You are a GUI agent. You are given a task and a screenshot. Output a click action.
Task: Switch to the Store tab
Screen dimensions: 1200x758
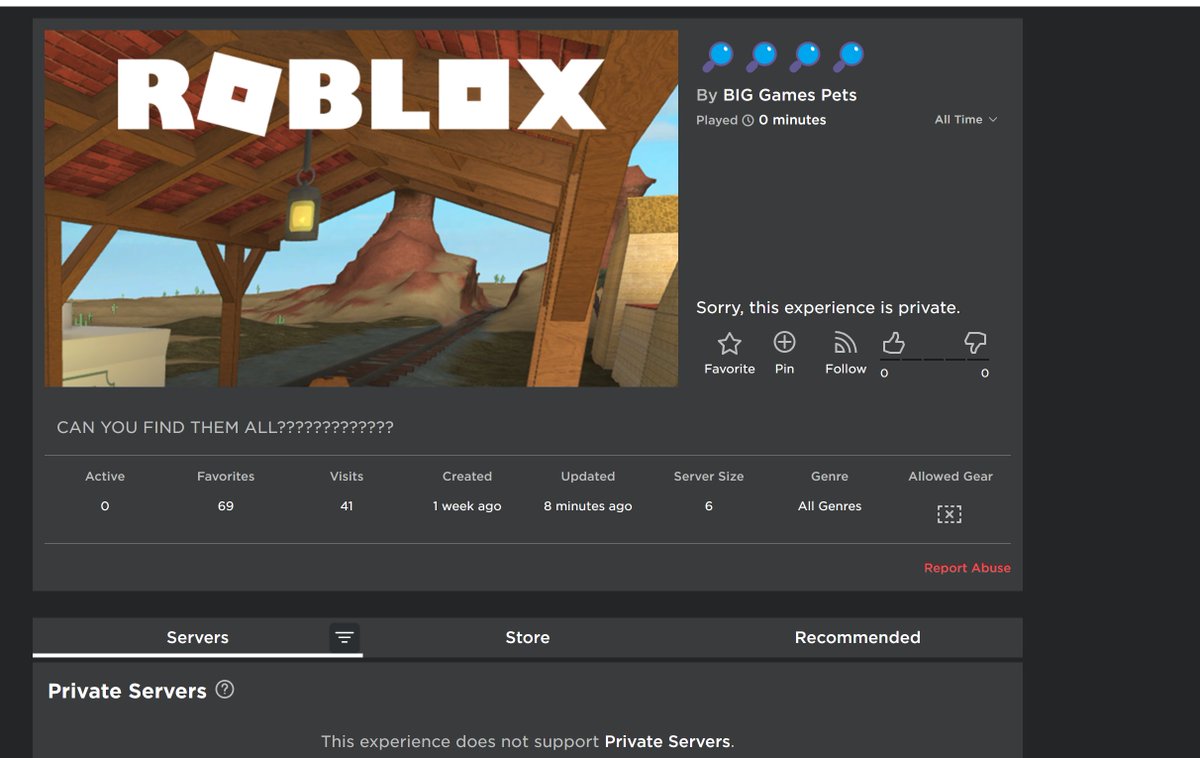tap(528, 638)
